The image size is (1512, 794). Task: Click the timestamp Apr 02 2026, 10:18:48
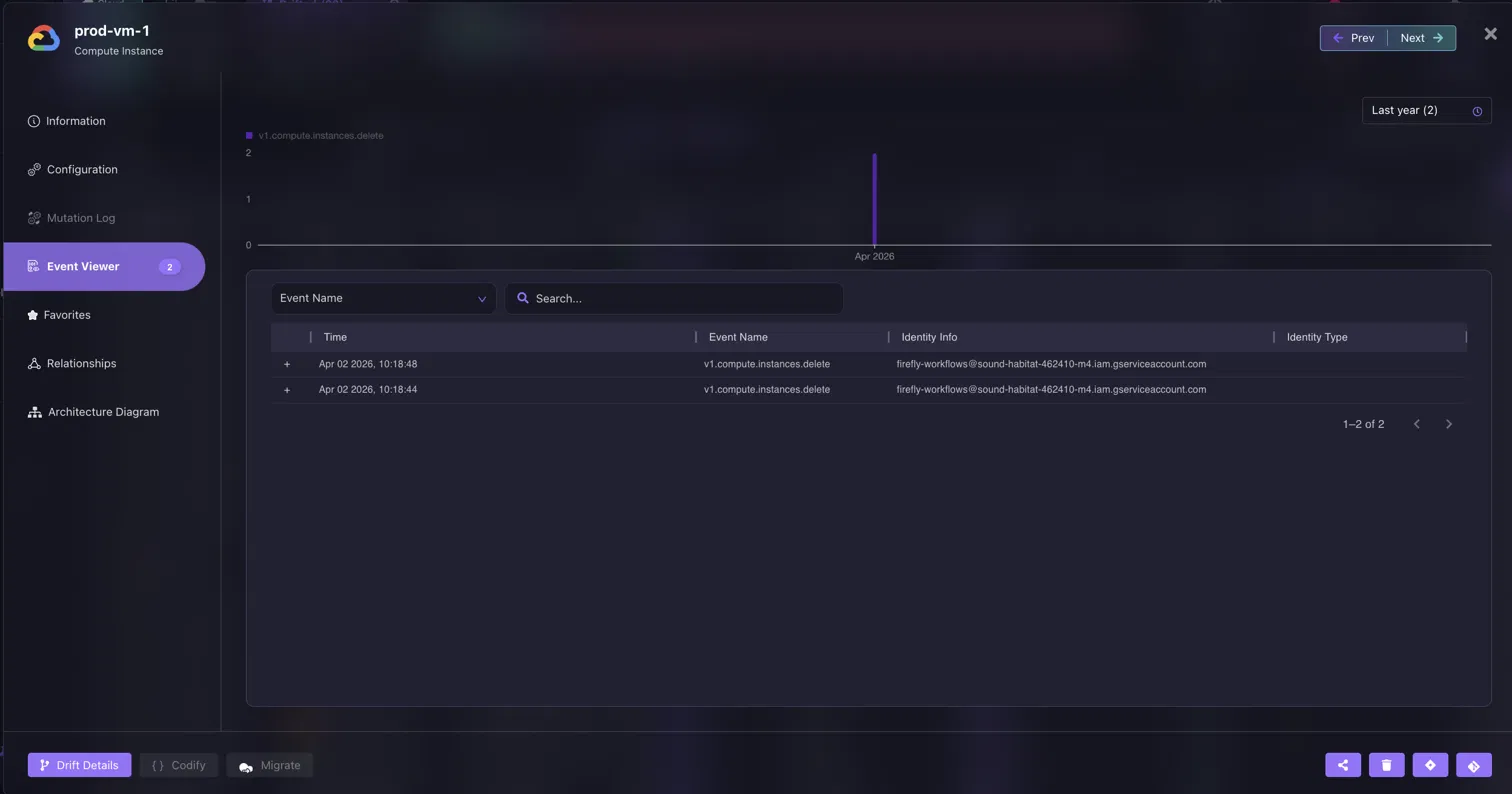click(x=368, y=364)
